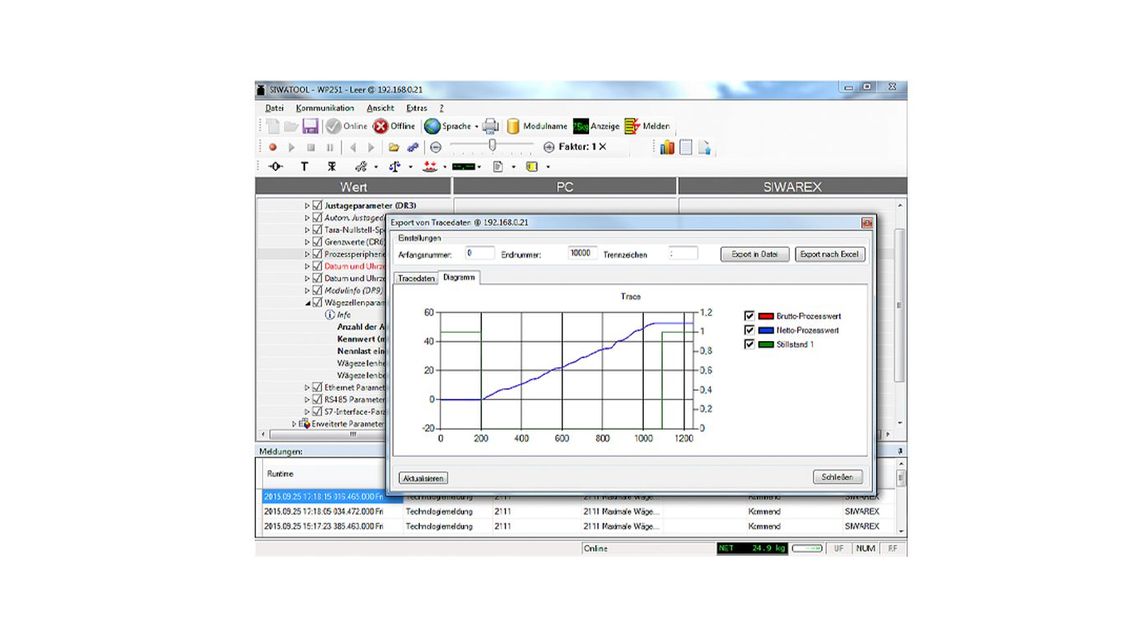Expand the Prozessperipherie tree node

[307, 254]
